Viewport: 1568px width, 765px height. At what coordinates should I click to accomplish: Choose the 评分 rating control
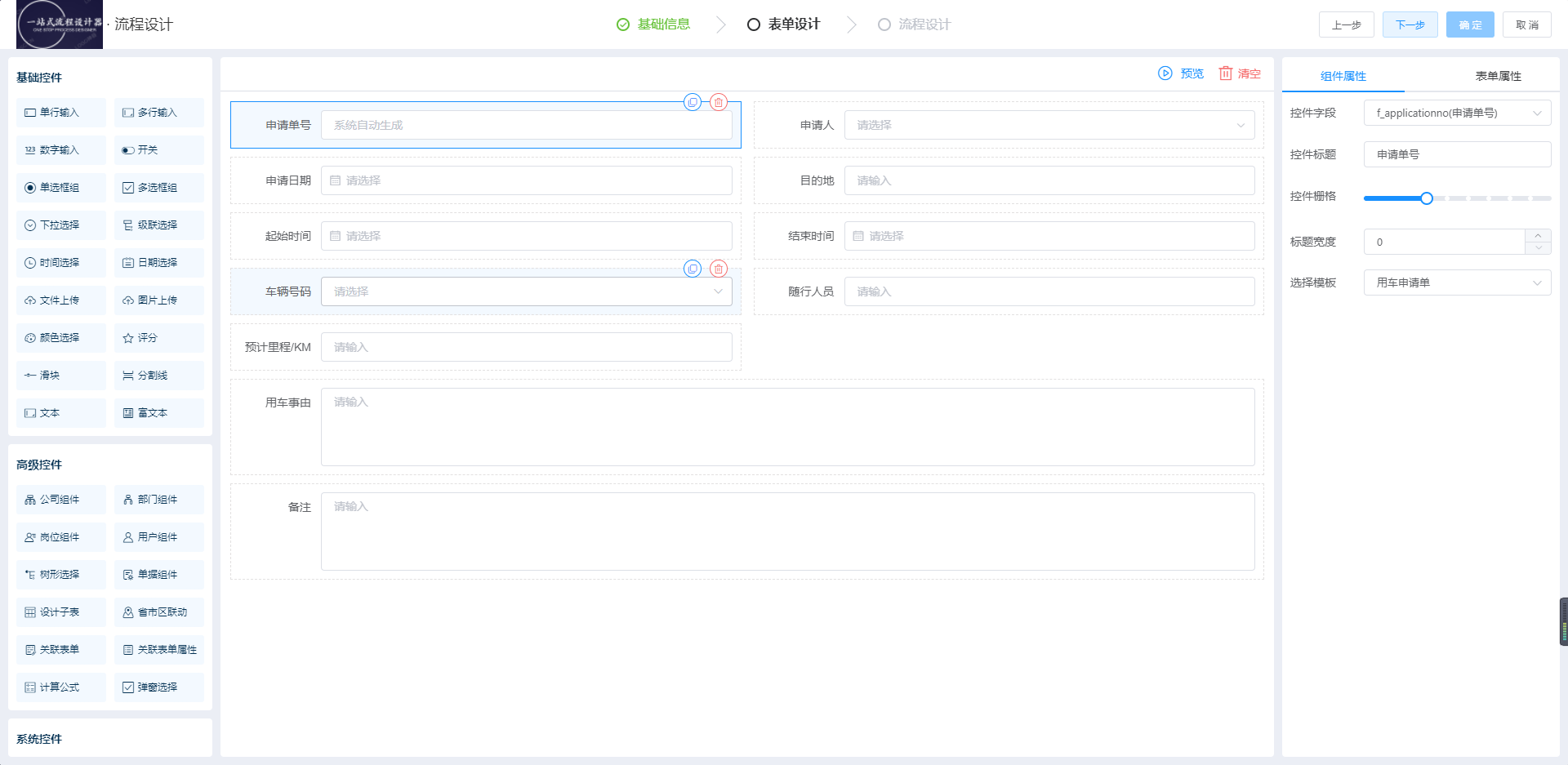[x=159, y=338]
